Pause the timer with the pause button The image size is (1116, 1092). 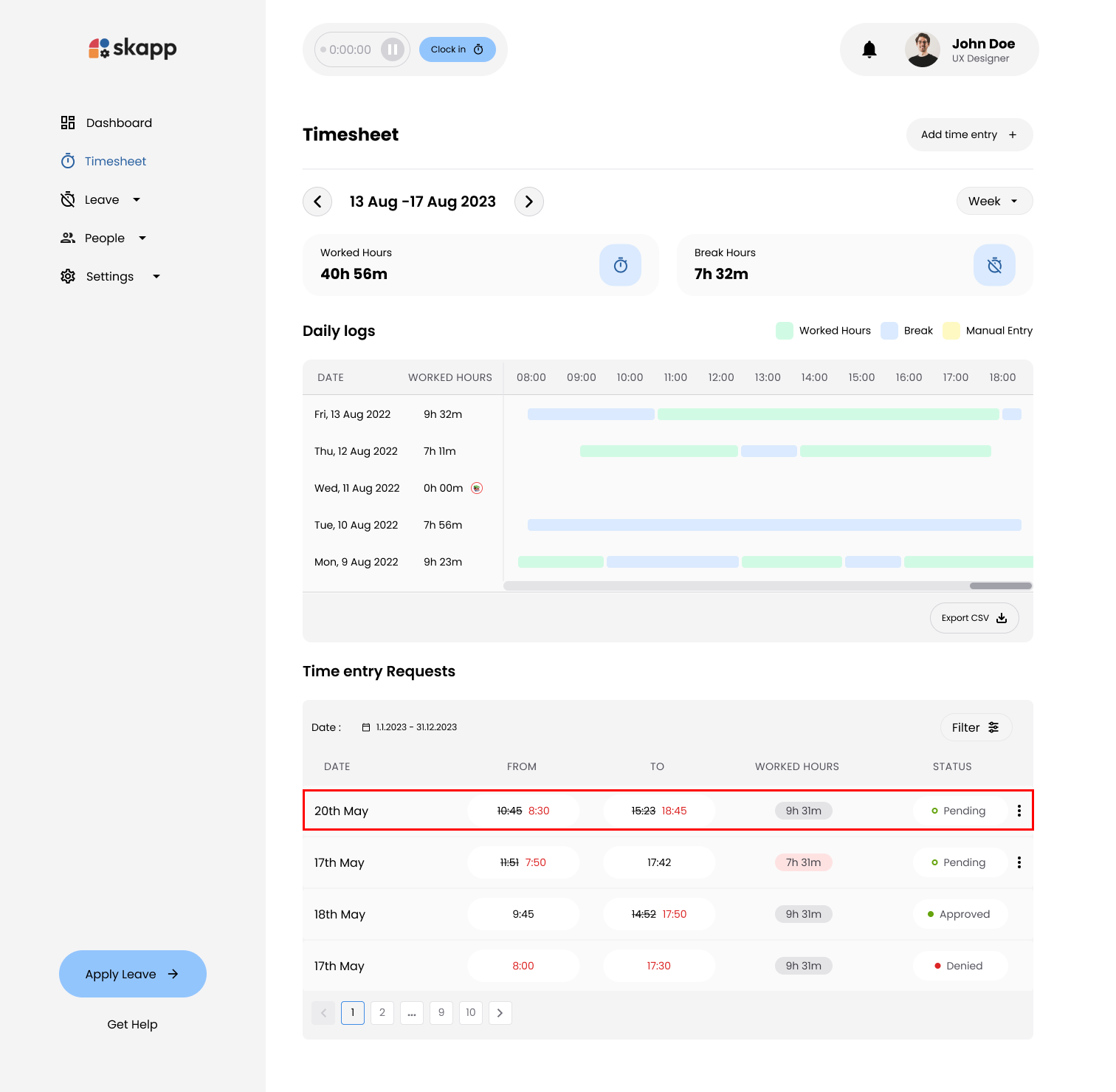point(393,49)
